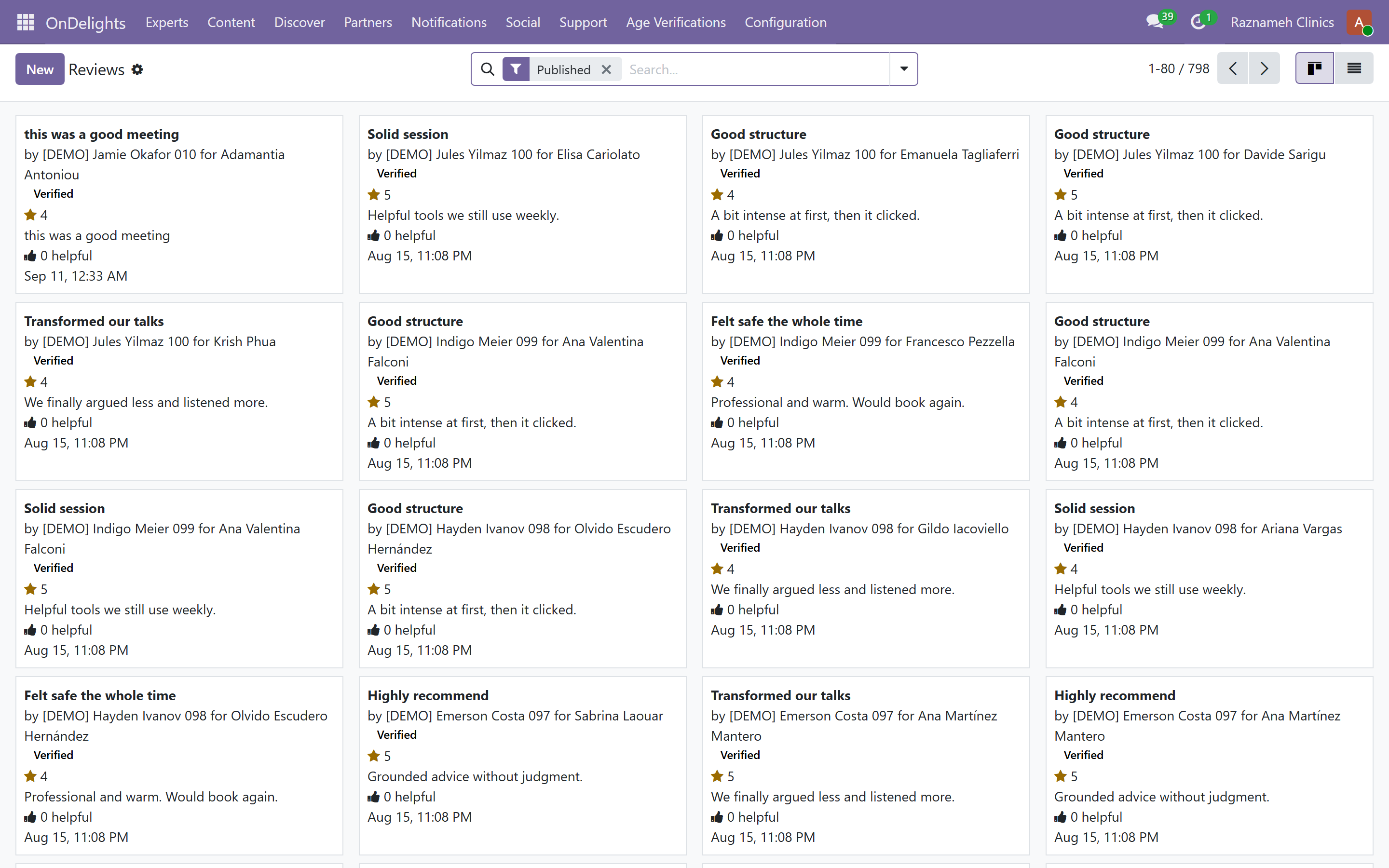Click 'Sep 11, 12:33 AM' date text
The width and height of the screenshot is (1389, 868).
coord(76,276)
